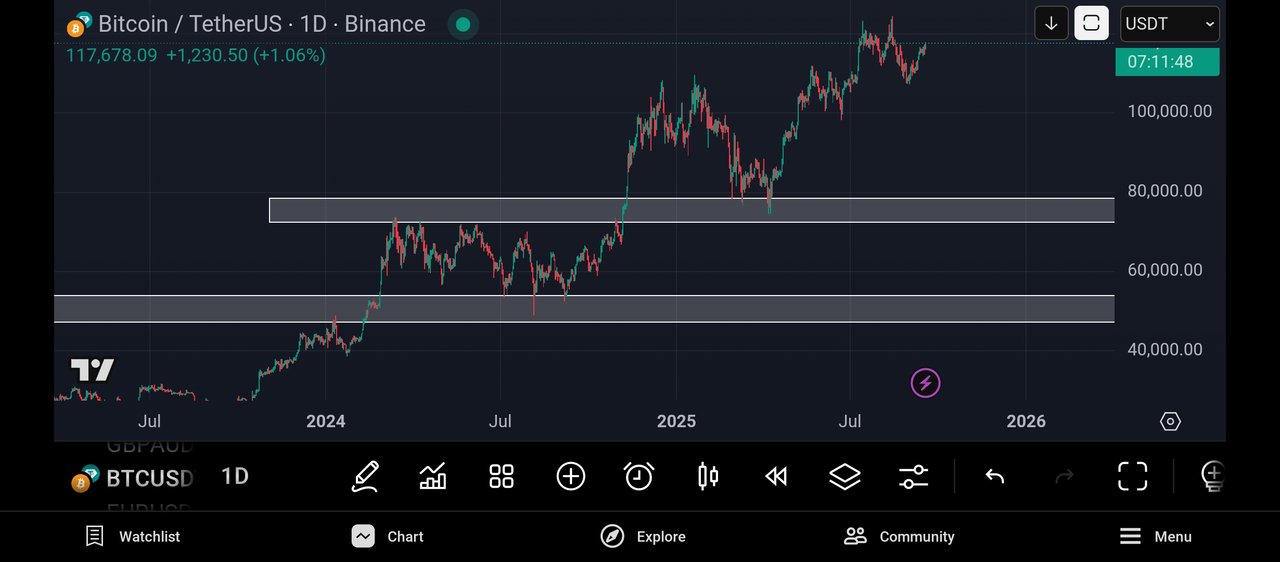Viewport: 1280px width, 562px height.
Task: Click the 100,000.00 price axis label
Action: [1169, 111]
